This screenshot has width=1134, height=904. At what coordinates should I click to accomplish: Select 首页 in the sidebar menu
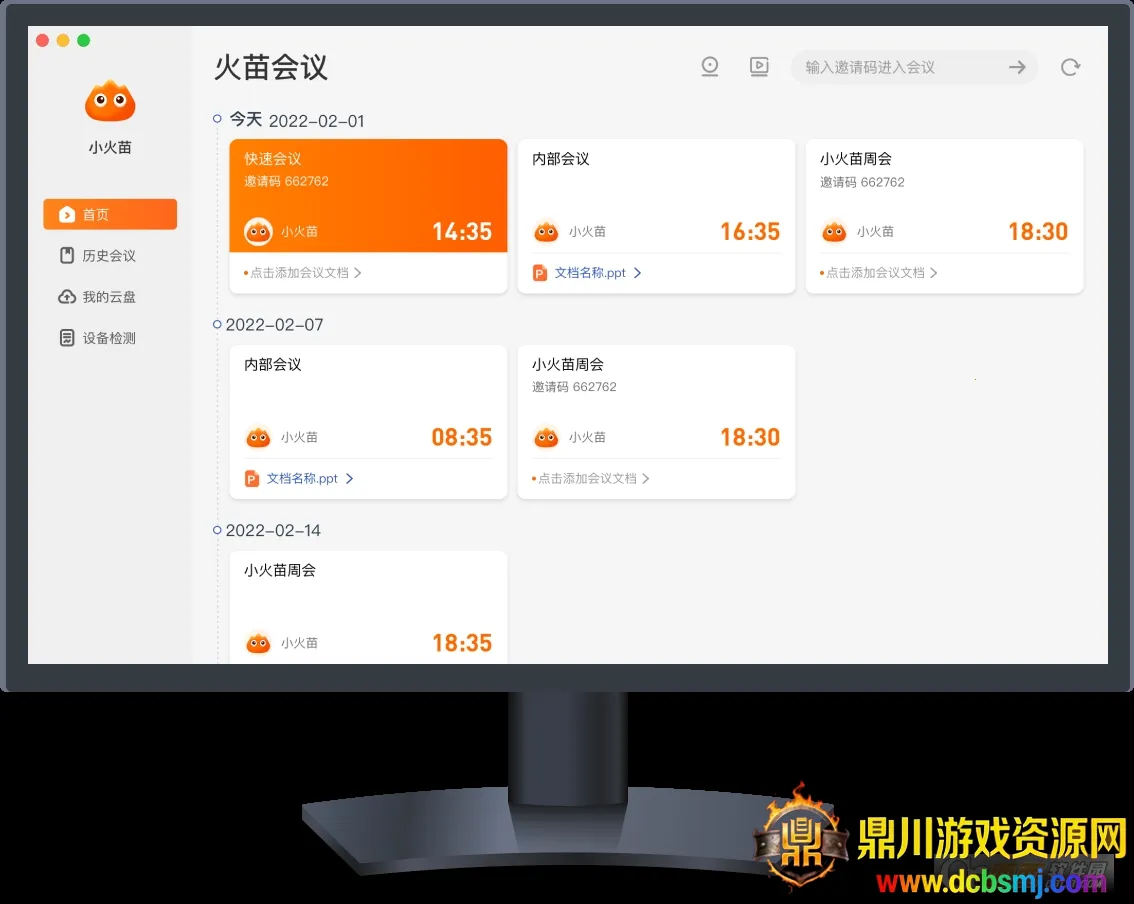tap(110, 214)
